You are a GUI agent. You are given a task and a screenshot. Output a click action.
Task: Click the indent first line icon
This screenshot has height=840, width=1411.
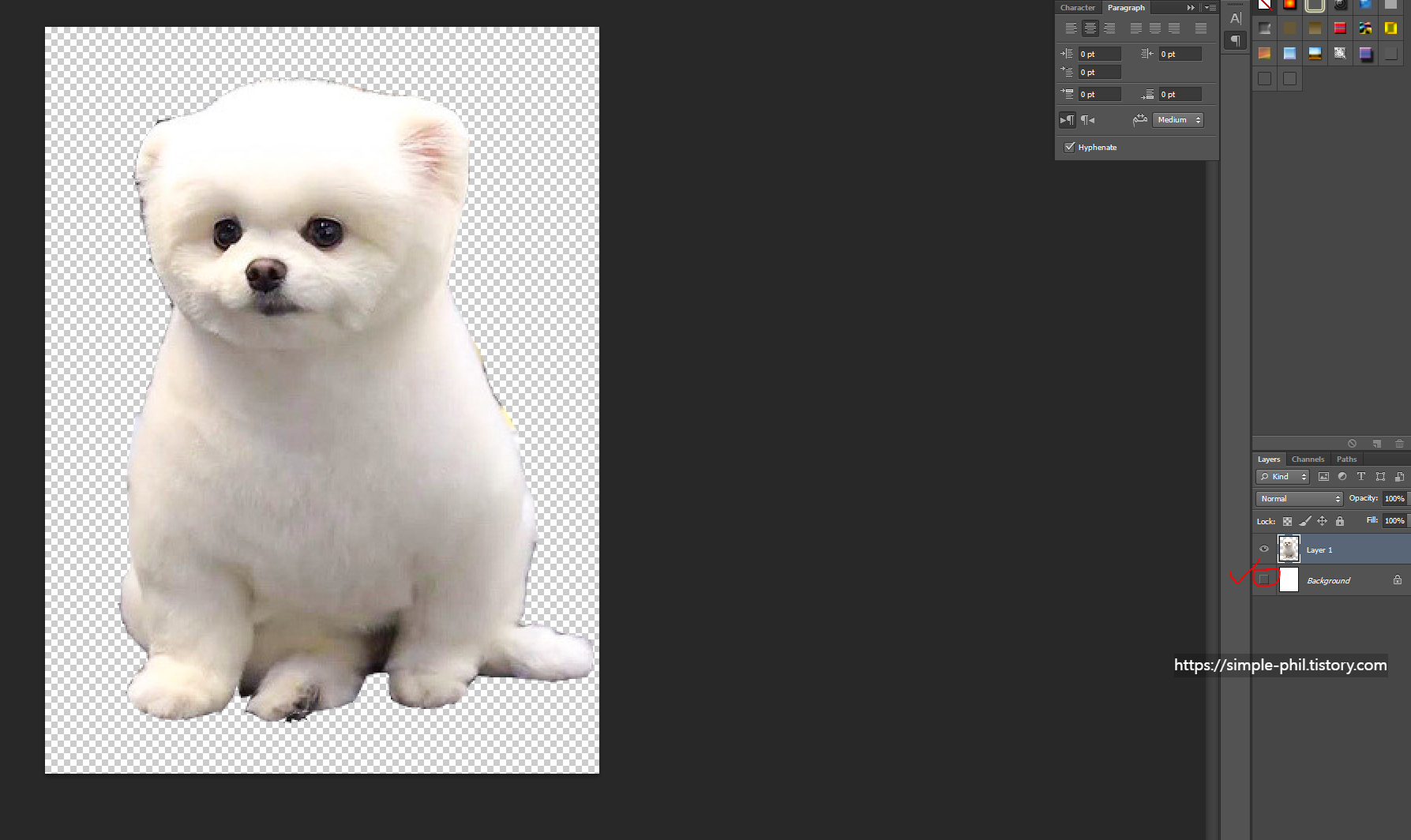(x=1067, y=72)
